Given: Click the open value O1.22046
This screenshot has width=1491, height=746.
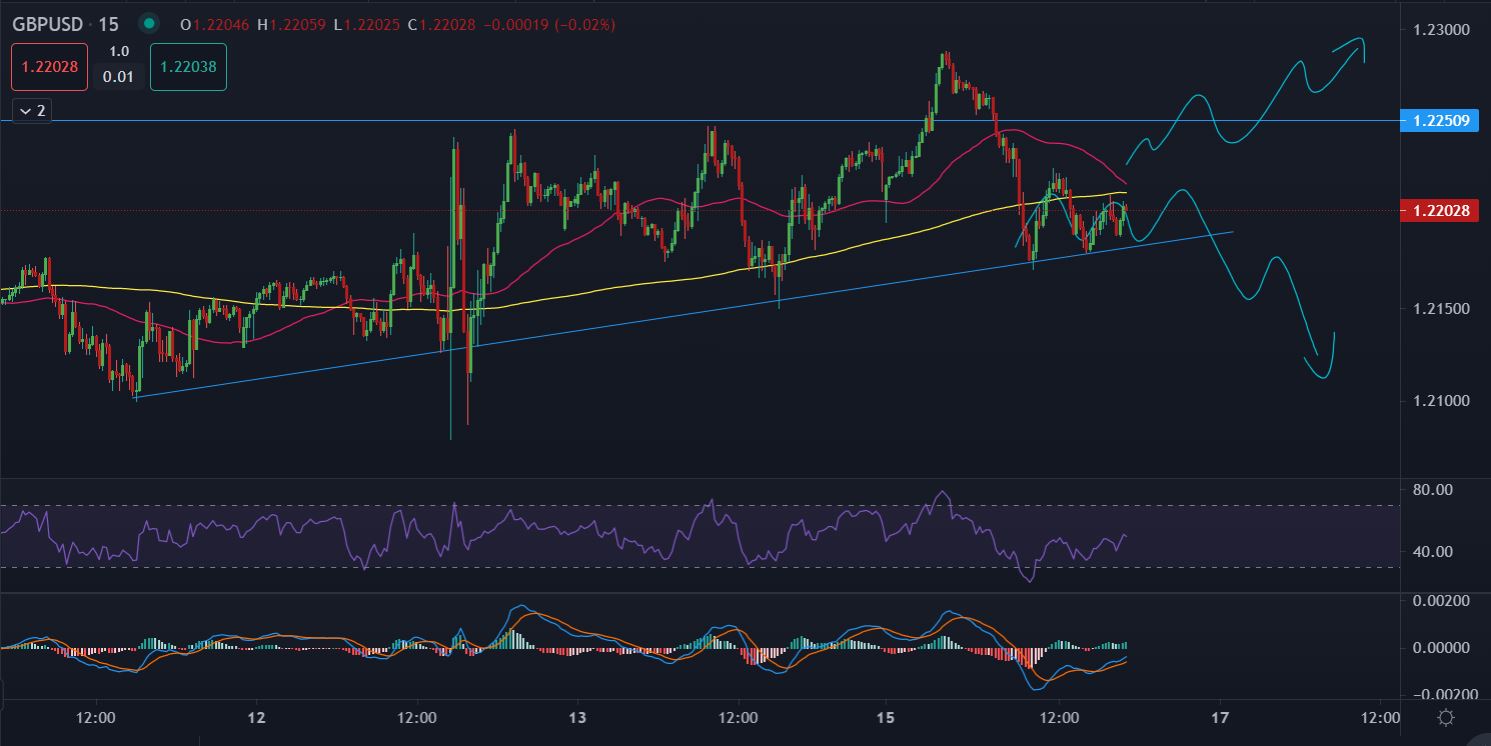Looking at the screenshot, I should coord(213,24).
